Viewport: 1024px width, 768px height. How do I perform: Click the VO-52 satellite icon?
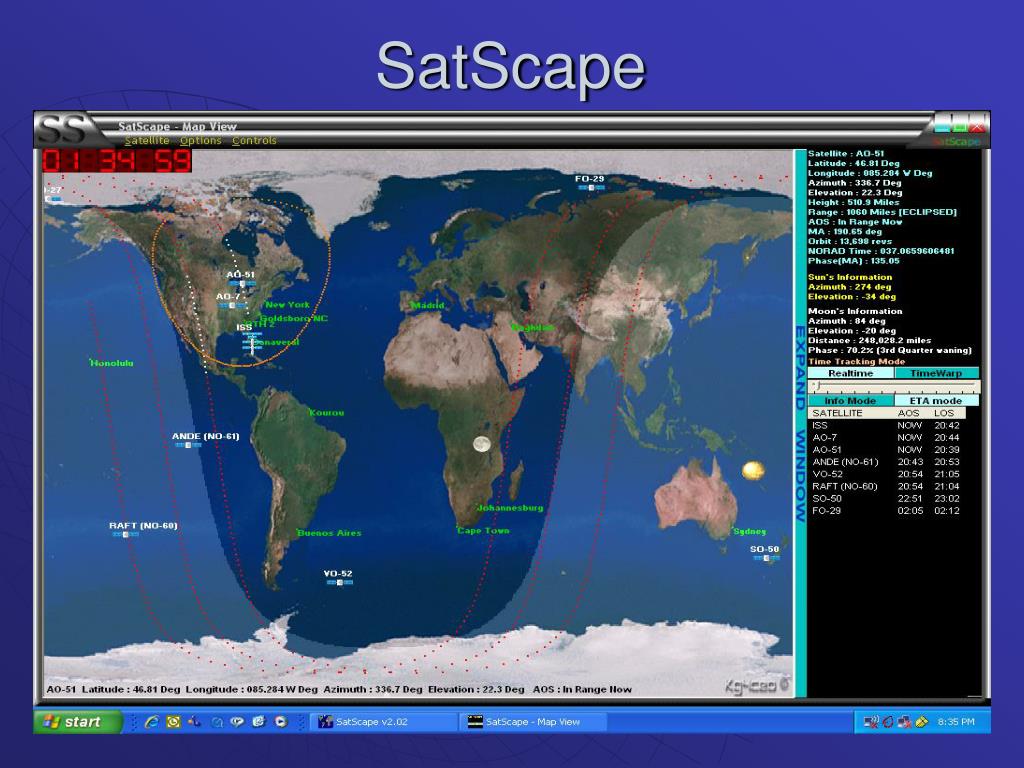point(340,583)
